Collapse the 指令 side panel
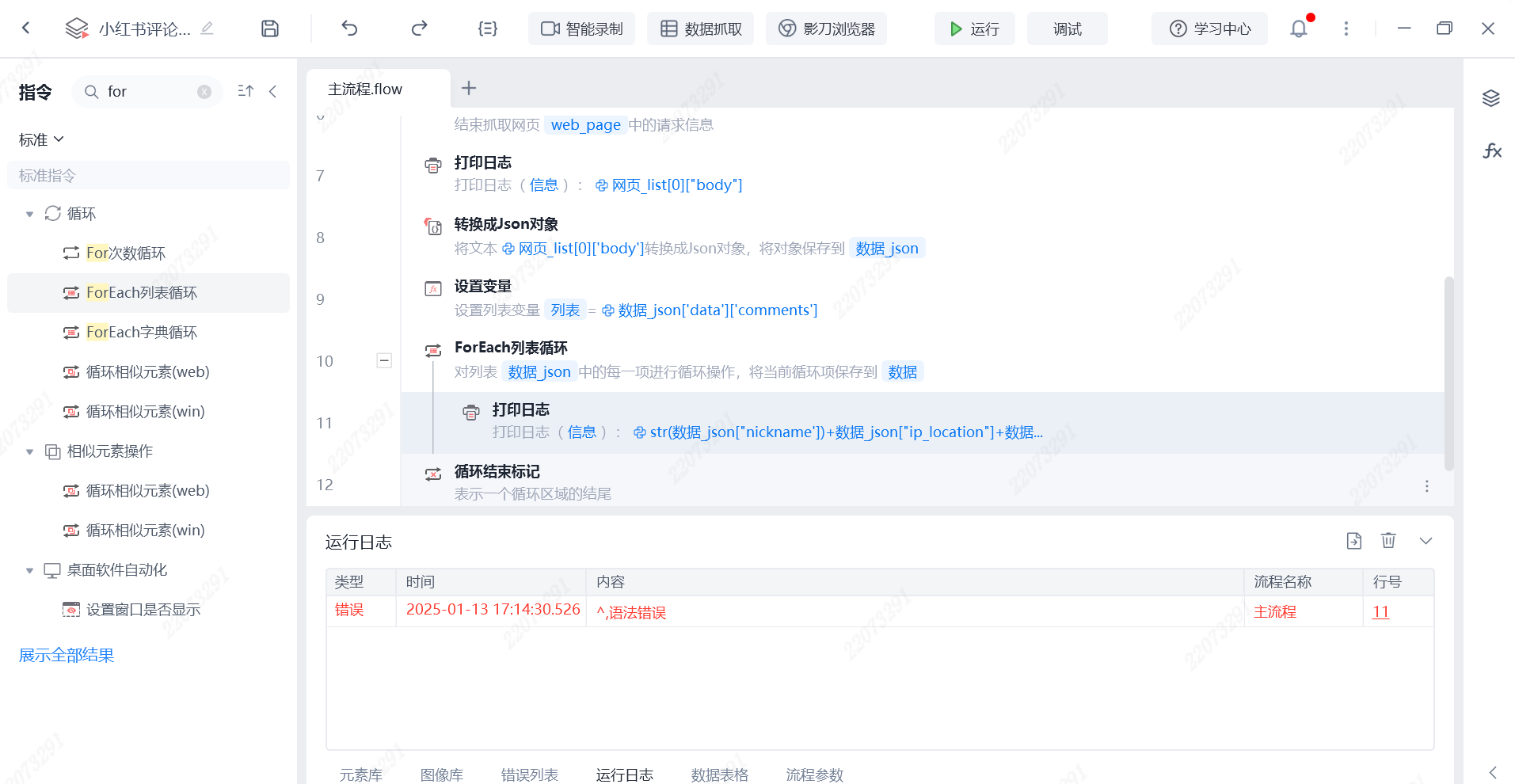 coord(273,92)
